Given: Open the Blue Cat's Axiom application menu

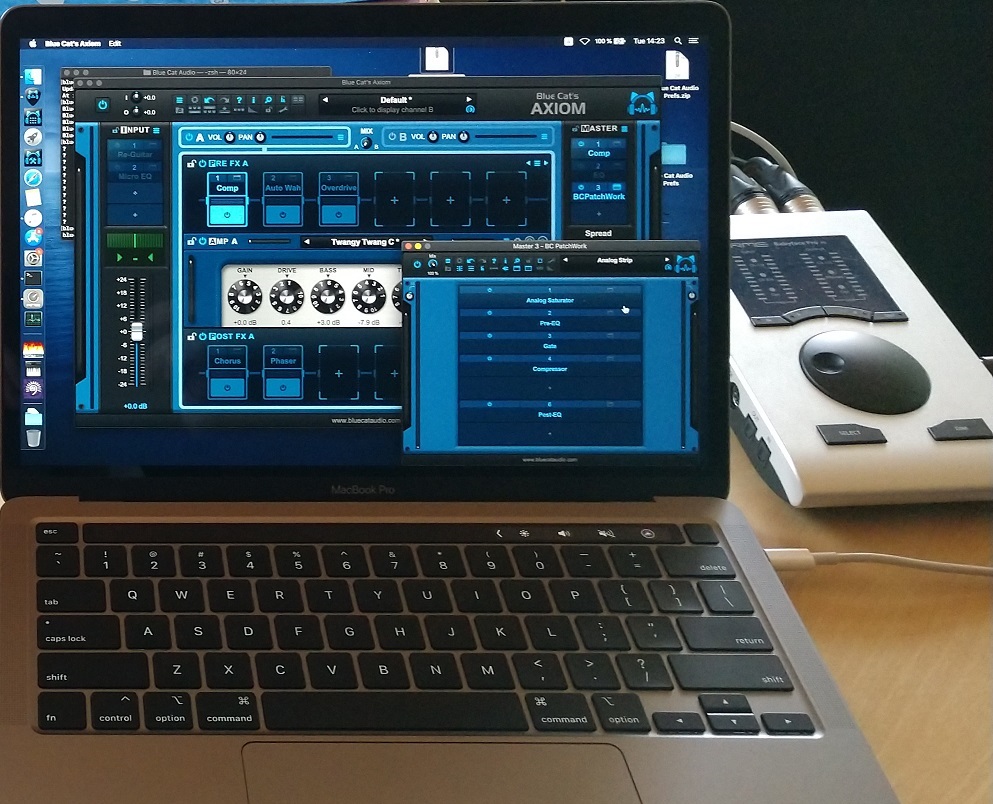Looking at the screenshot, I should [x=73, y=44].
